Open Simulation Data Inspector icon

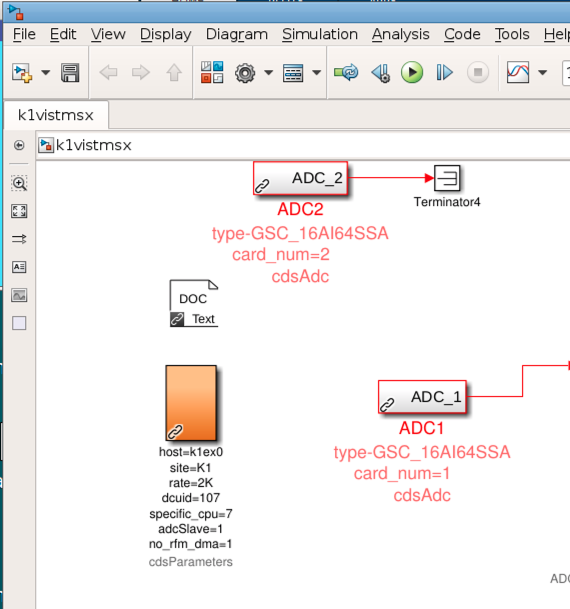[518, 72]
